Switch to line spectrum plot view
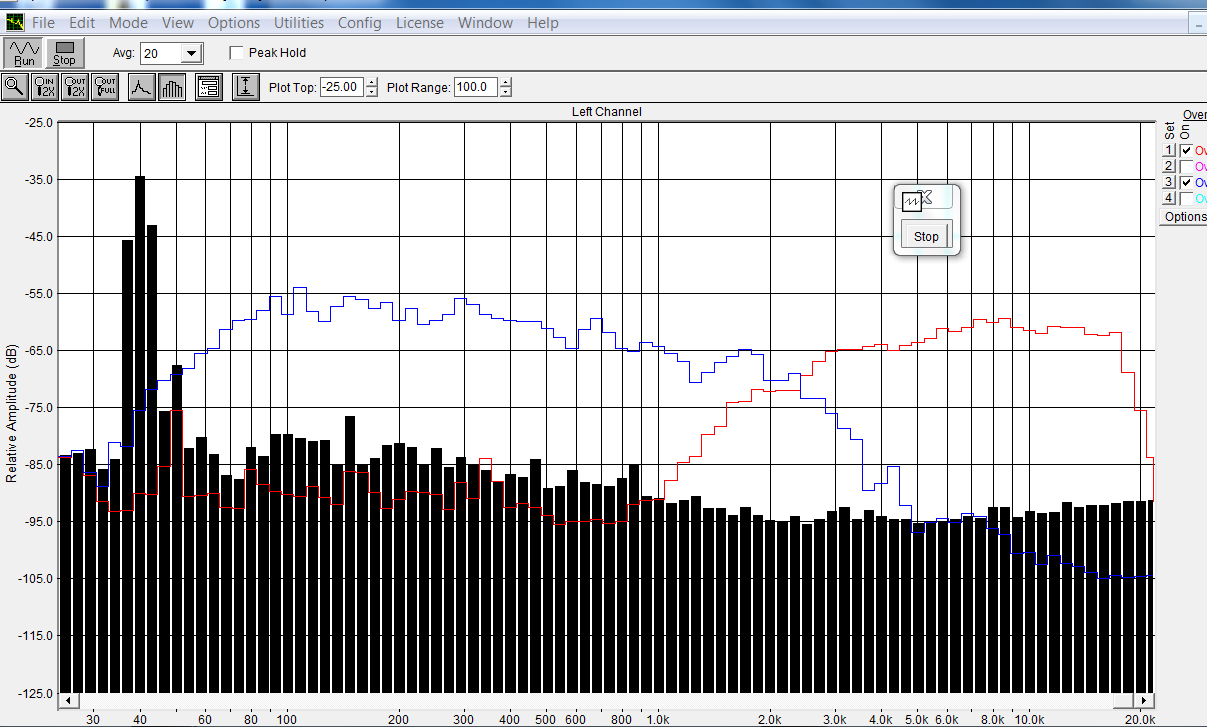Screen dimensions: 1207x727 coord(142,87)
